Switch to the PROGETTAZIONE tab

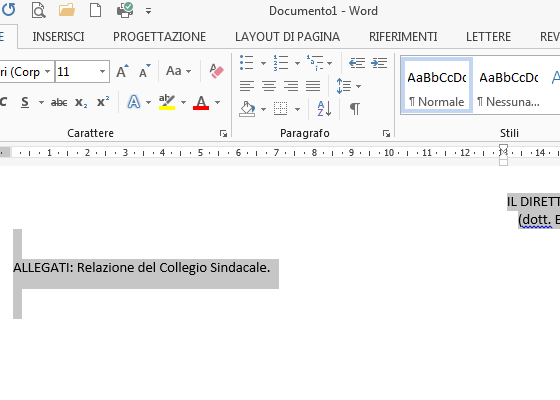pos(159,37)
